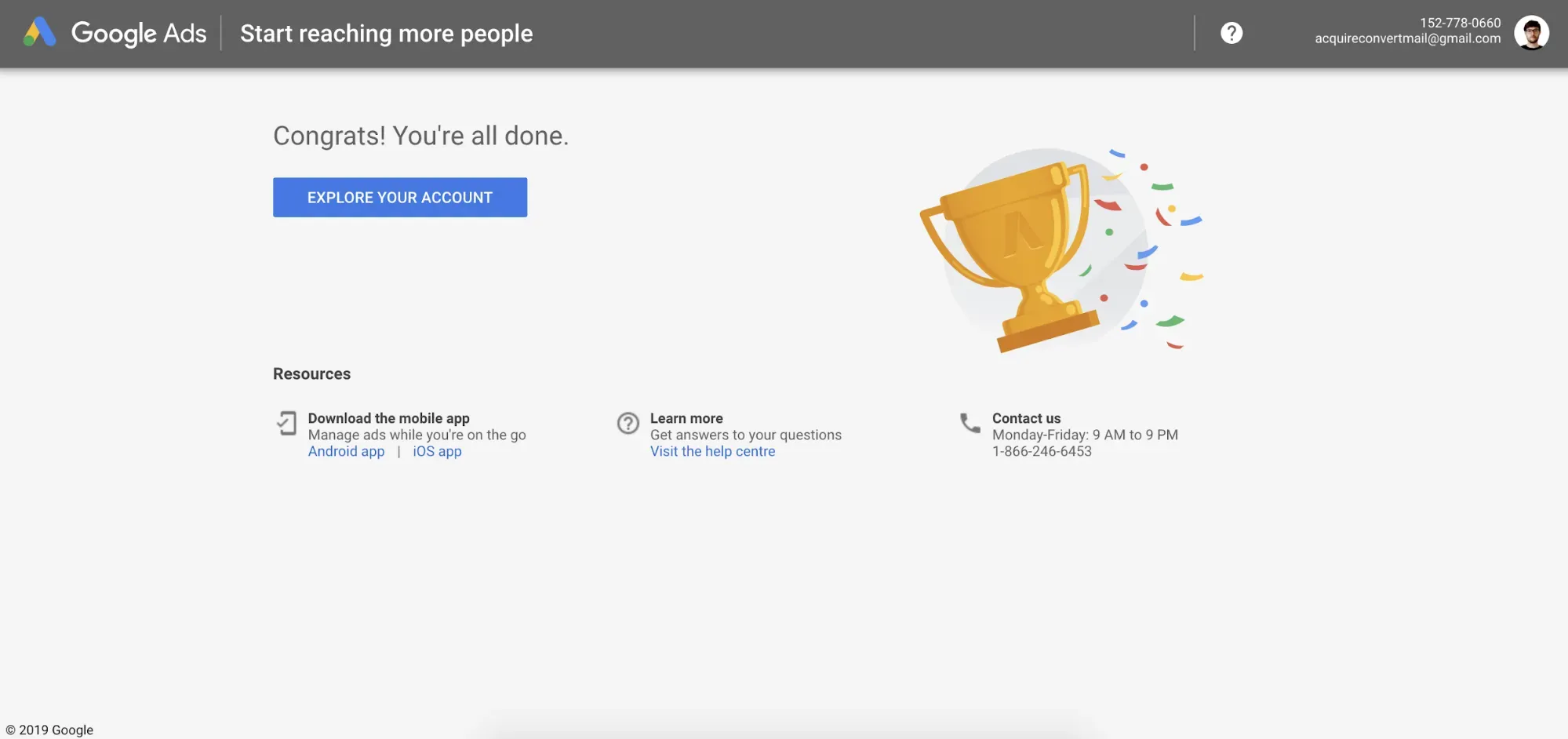The image size is (1568, 739).
Task: Open help via the header question mark icon
Action: (1231, 33)
